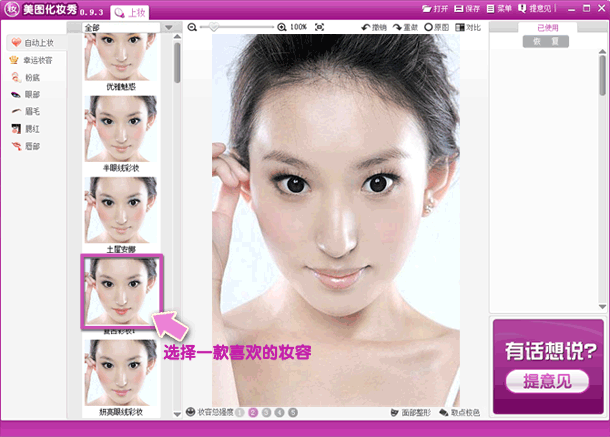
Task: Click the zoom out magnifier icon
Action: coord(192,27)
